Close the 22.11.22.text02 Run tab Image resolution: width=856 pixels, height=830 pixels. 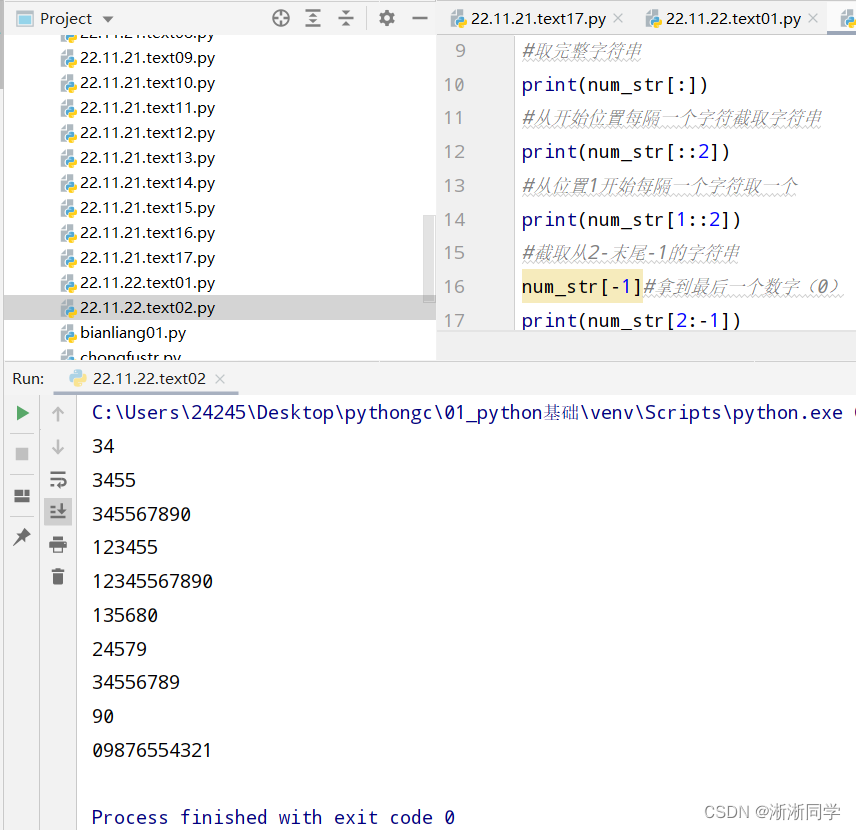[220, 379]
